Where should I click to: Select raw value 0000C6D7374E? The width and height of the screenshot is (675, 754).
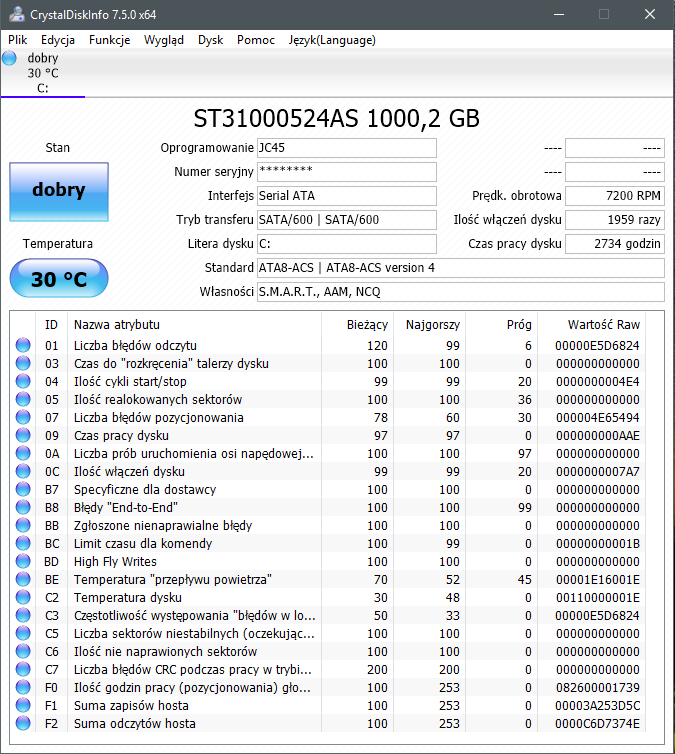pyautogui.click(x=598, y=724)
